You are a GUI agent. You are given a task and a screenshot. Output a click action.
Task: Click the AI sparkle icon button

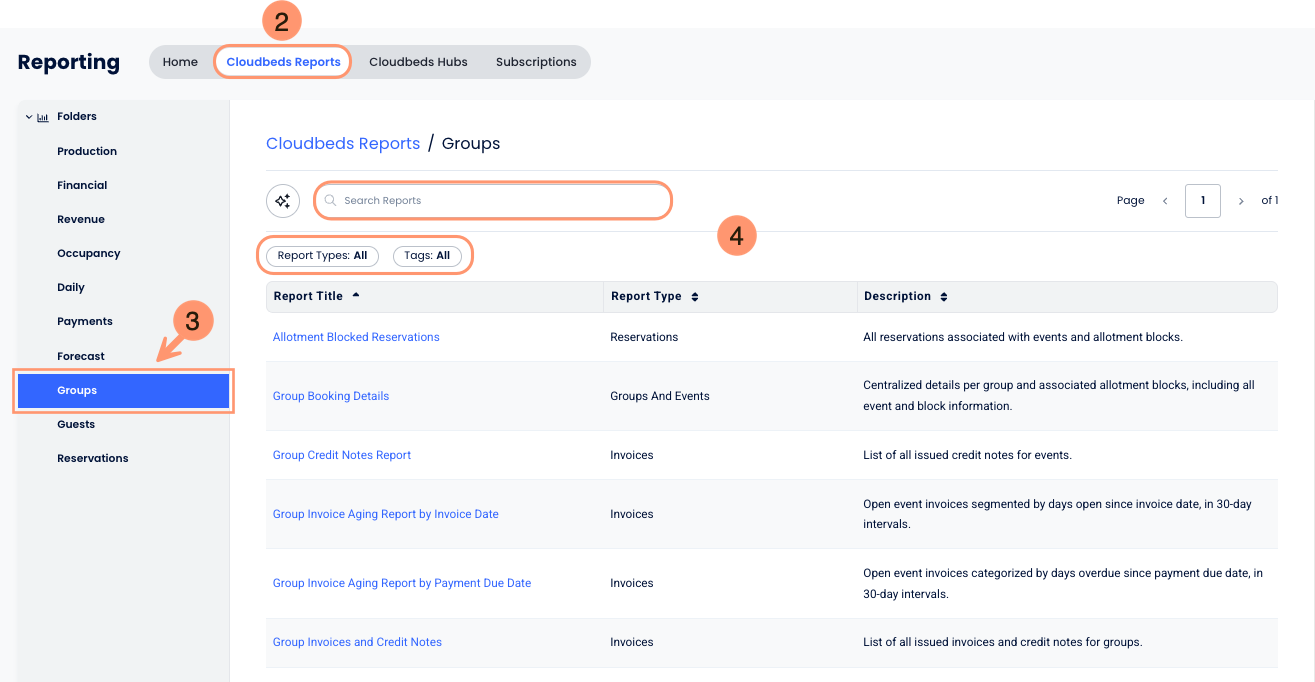(283, 201)
